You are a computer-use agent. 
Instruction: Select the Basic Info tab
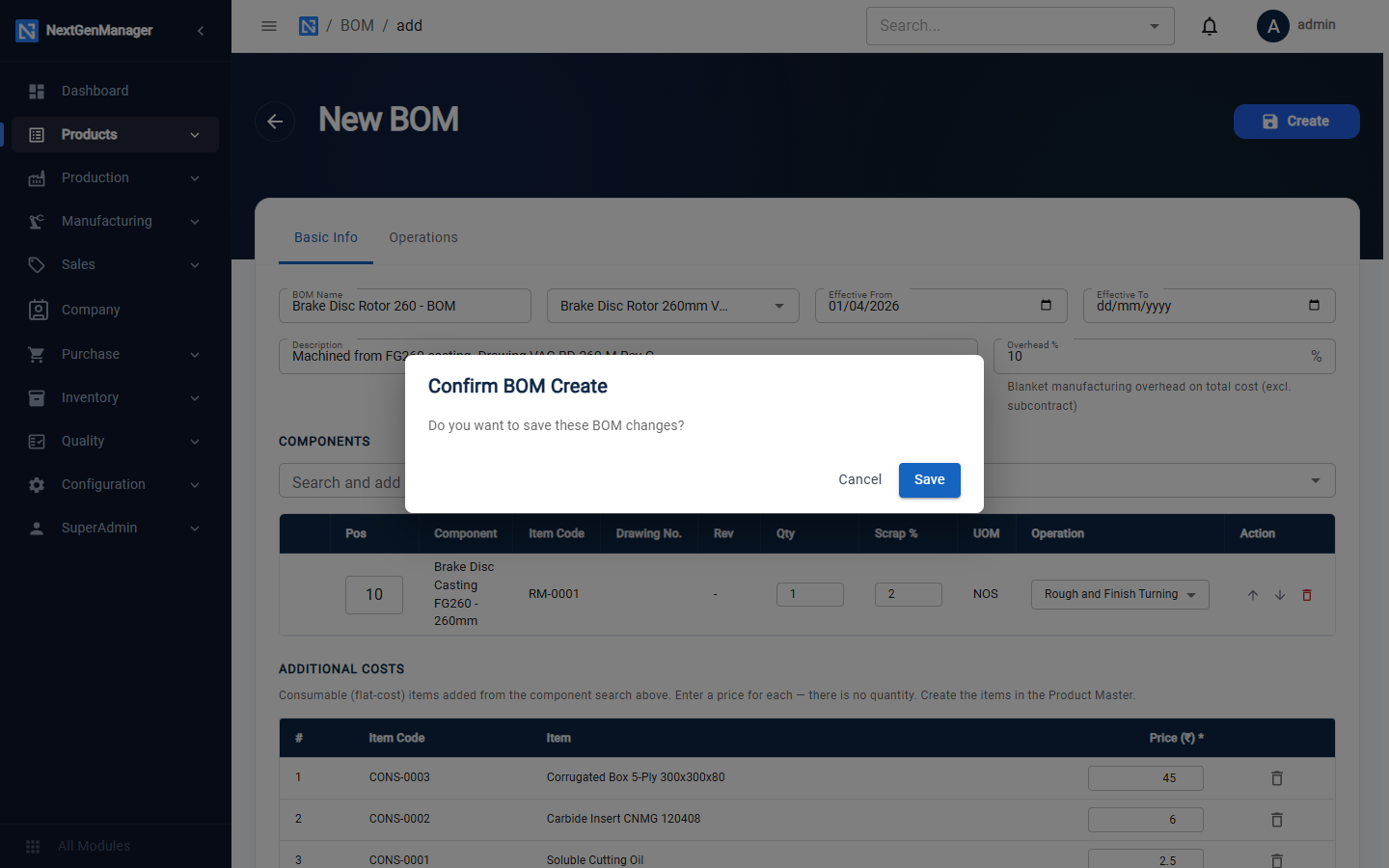pyautogui.click(x=326, y=238)
